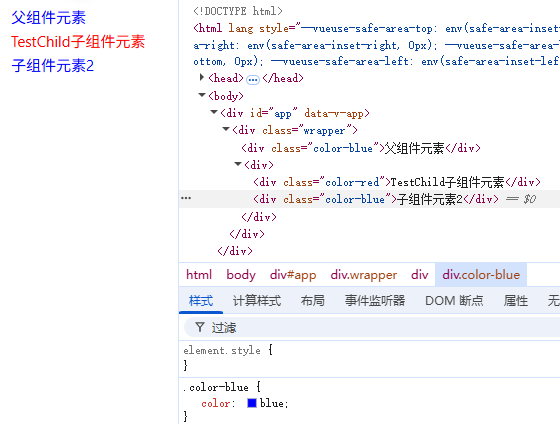
Task: Select the color-red TestChild div line
Action: (397, 182)
